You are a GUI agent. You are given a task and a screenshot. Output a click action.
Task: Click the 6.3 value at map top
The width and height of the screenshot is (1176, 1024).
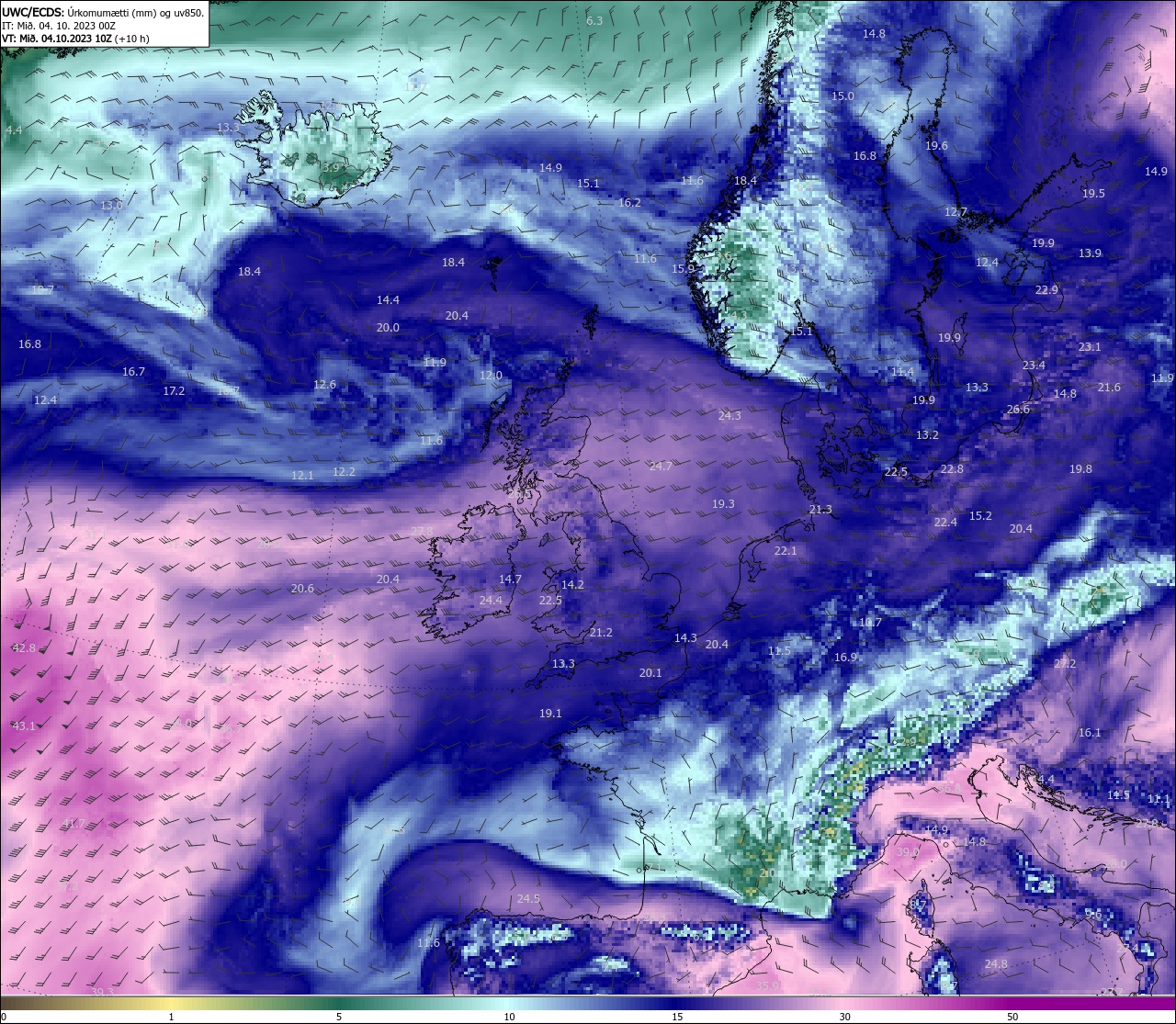pyautogui.click(x=594, y=20)
